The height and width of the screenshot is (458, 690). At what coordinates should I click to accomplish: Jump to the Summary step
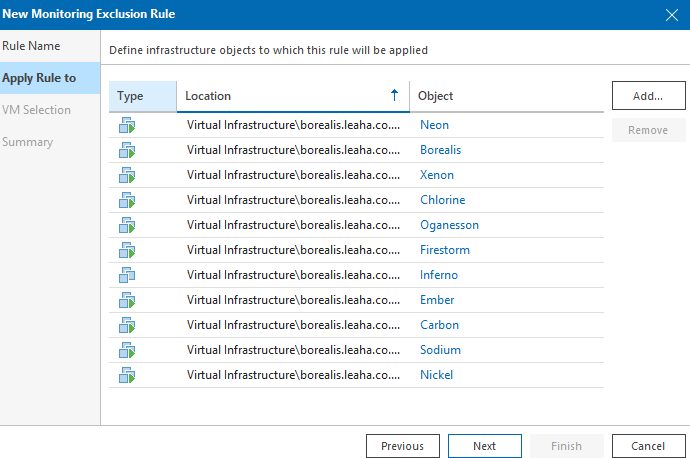coord(27,142)
